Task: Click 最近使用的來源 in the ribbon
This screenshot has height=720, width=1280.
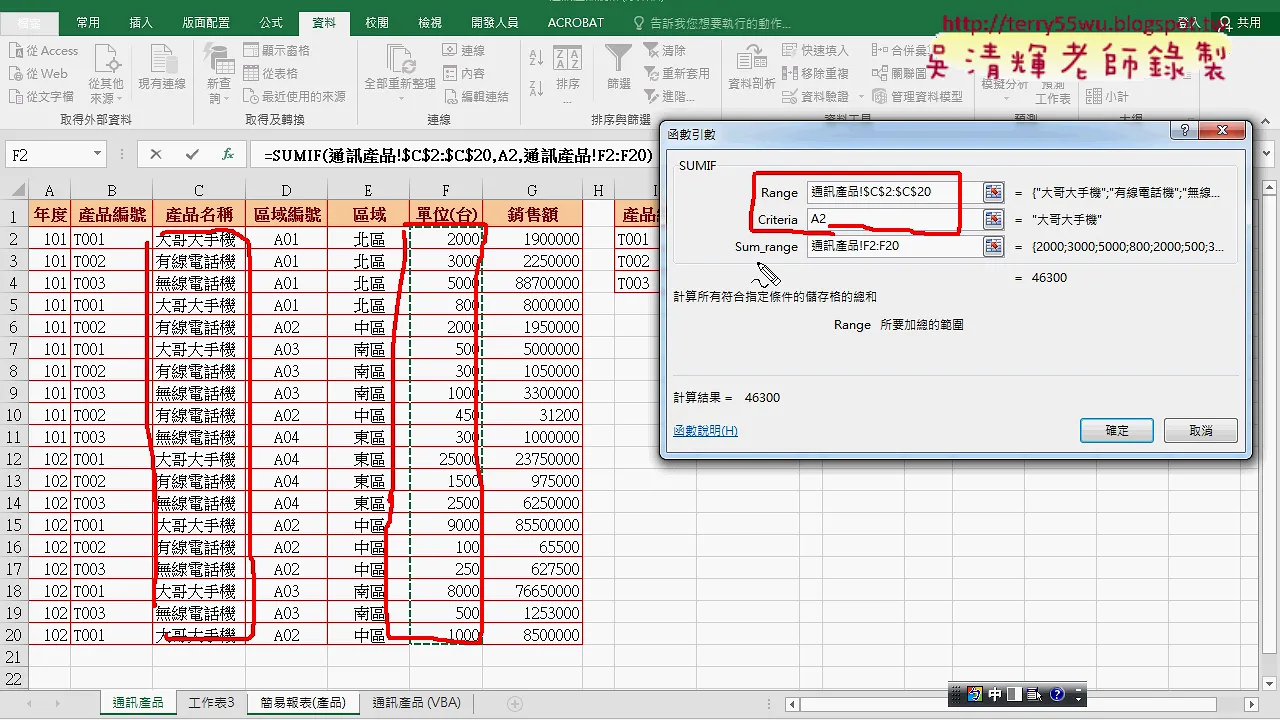Action: tap(295, 97)
